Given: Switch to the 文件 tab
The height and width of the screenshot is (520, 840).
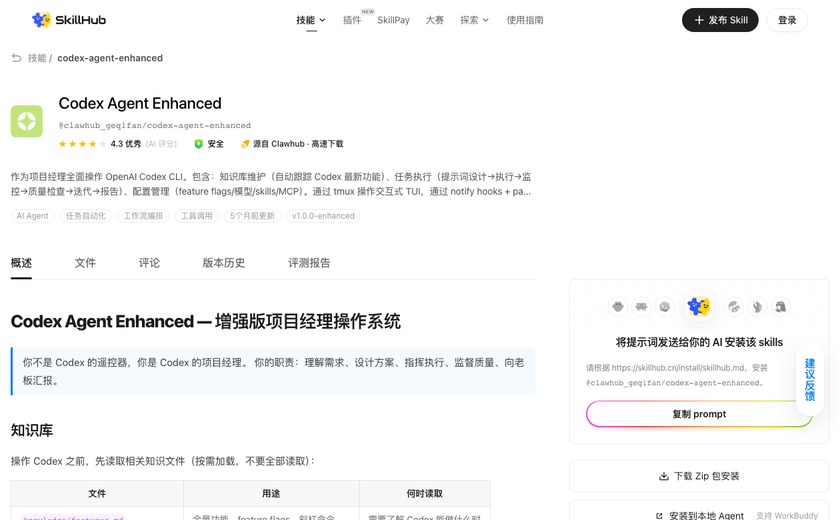Looking at the screenshot, I should 85,263.
